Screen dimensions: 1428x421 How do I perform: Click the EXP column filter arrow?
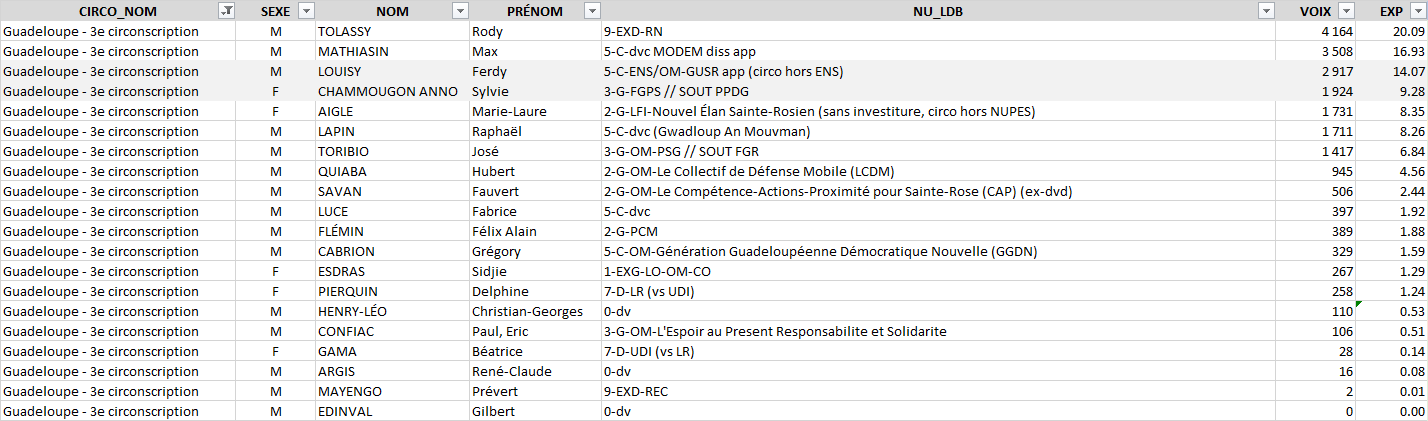click(x=1416, y=11)
